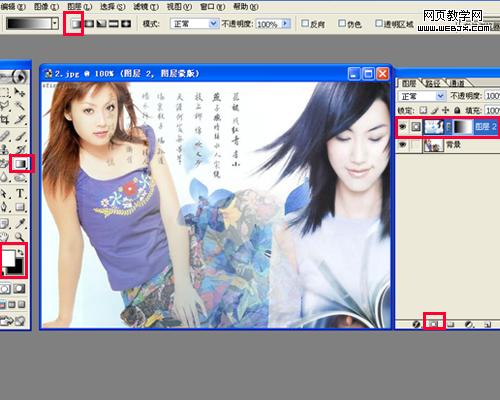
Task: Toggle lock transparent pixels in the Layers panel
Action: 423,110
